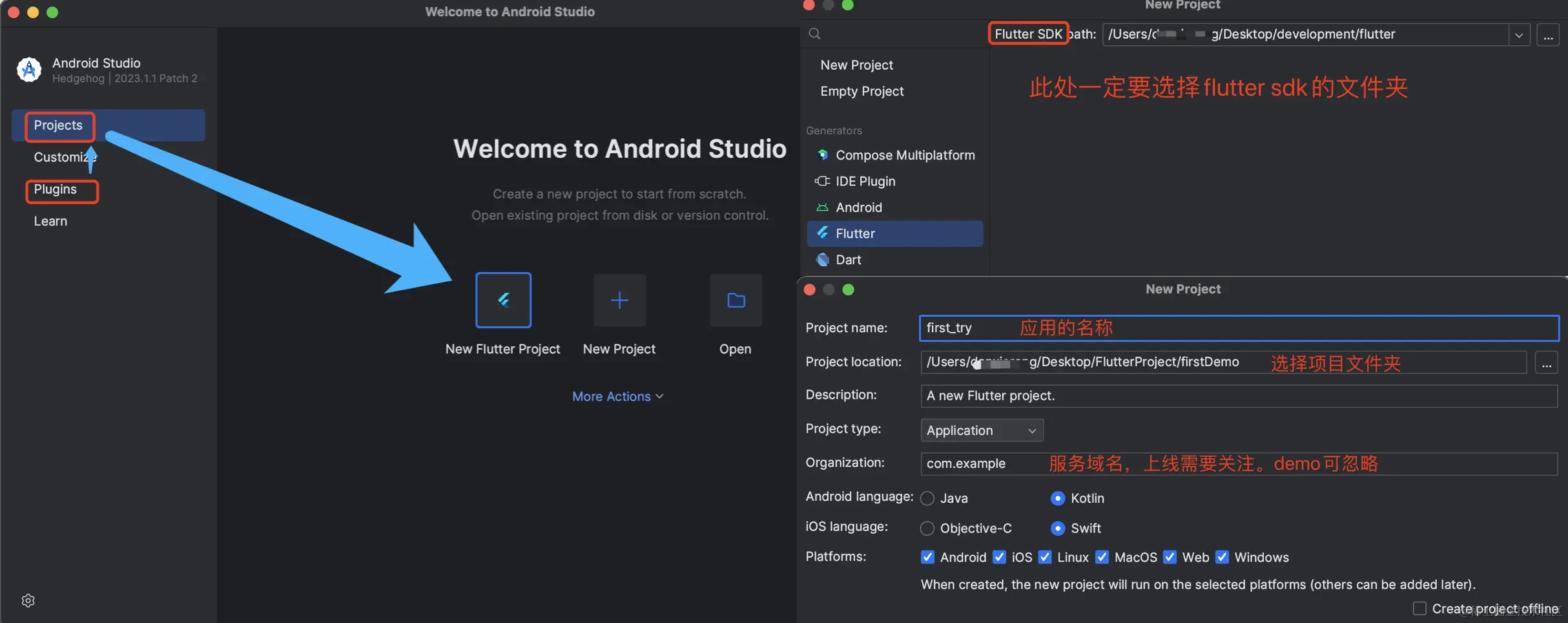
Task: Click New Flutter Project label
Action: 503,349
